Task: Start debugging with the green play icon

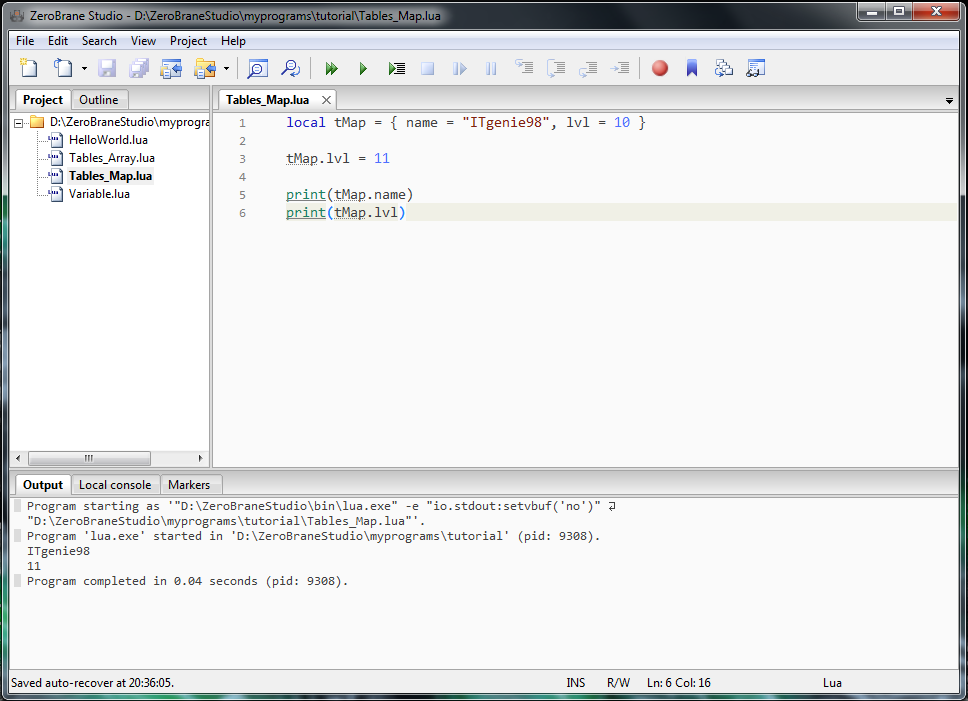Action: pyautogui.click(x=363, y=68)
